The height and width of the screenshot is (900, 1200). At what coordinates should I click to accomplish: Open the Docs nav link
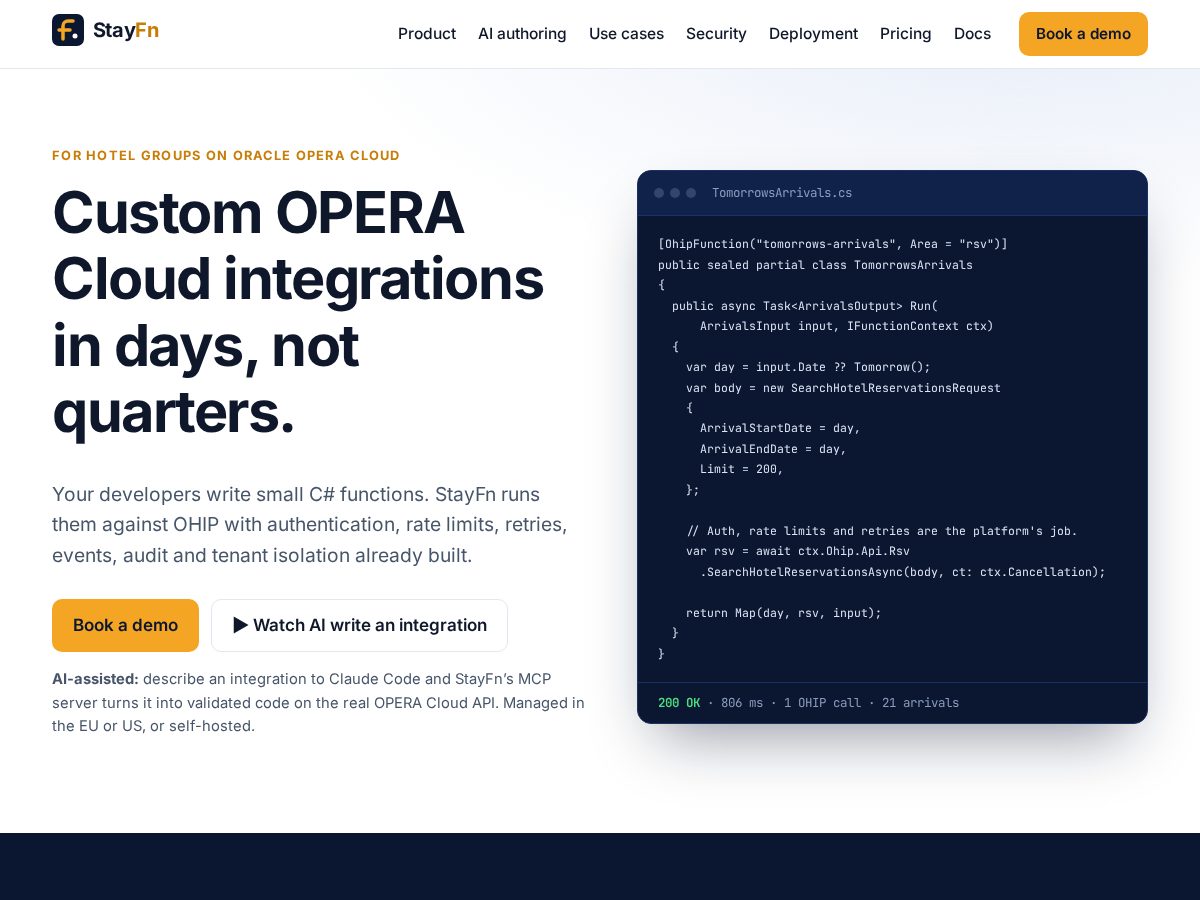[972, 34]
